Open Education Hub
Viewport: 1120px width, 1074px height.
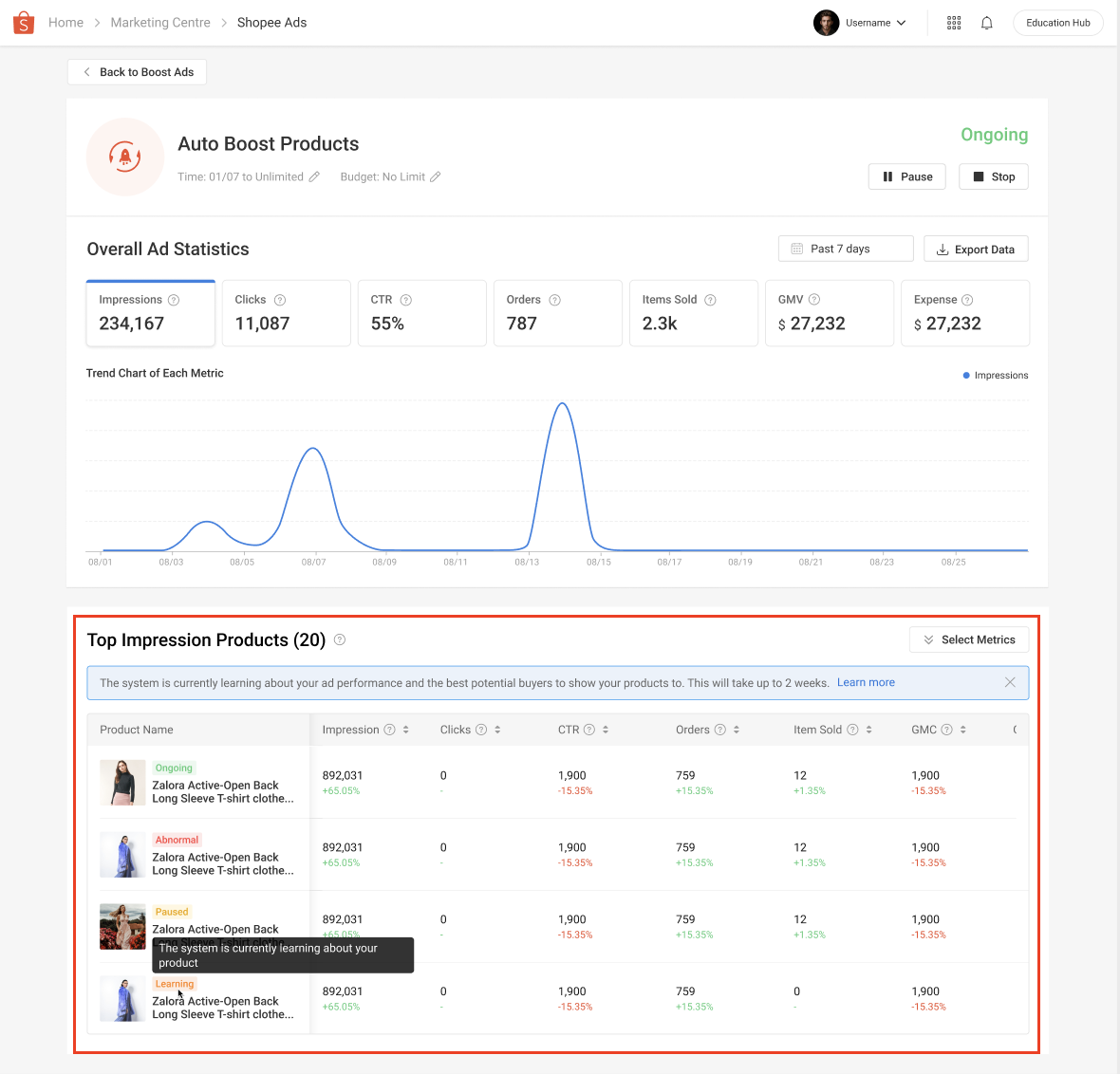pos(1058,23)
